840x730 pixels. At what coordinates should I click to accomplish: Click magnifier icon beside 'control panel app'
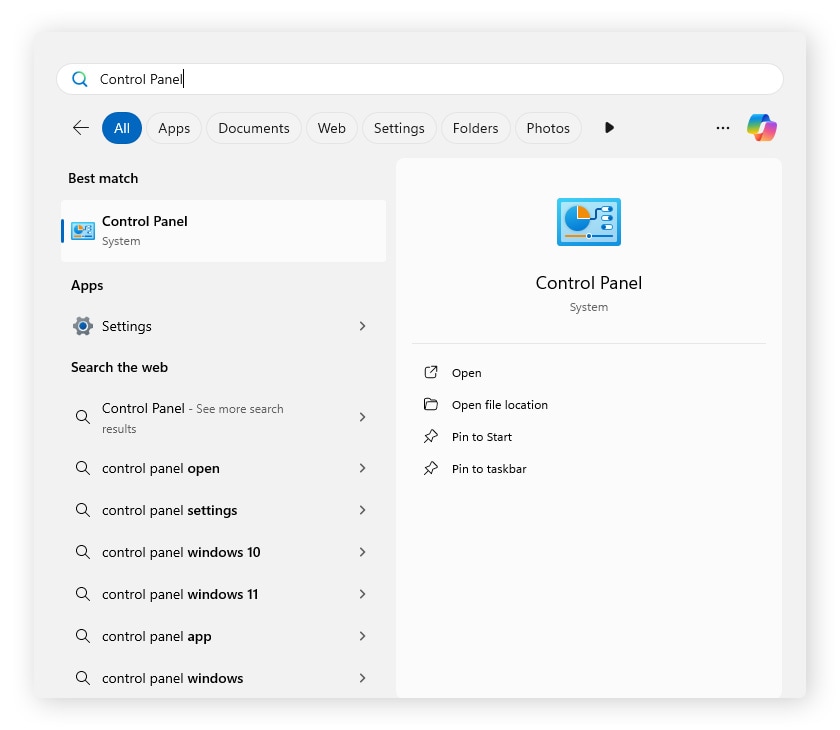coord(82,636)
